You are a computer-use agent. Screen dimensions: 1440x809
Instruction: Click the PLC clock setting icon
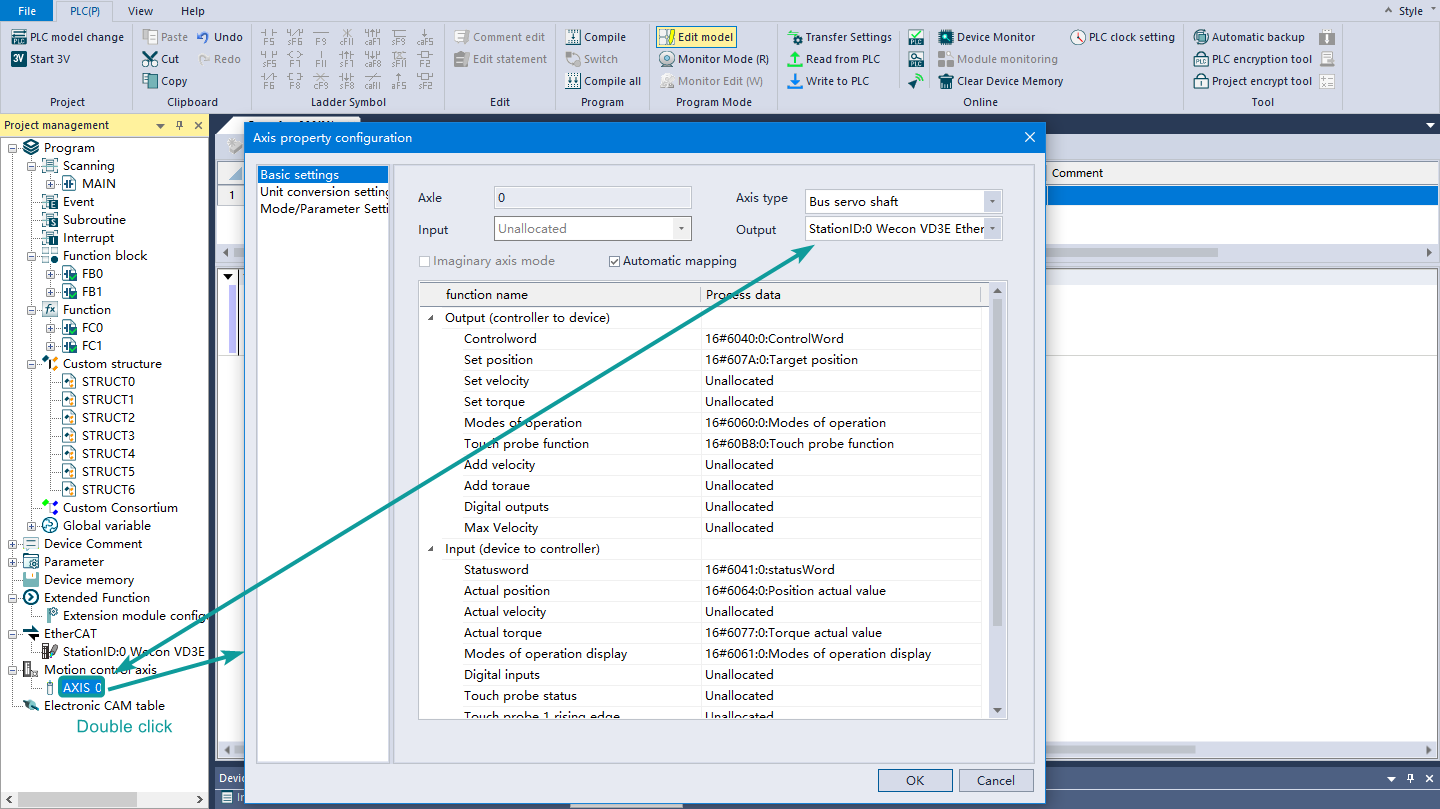pos(1078,37)
